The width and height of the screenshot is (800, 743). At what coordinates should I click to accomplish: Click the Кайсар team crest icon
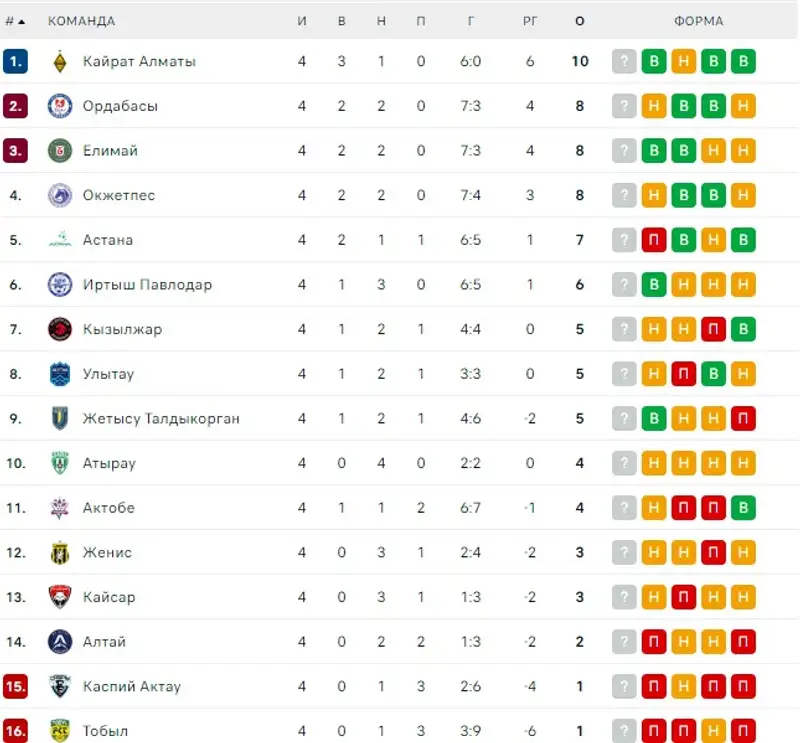click(x=60, y=597)
